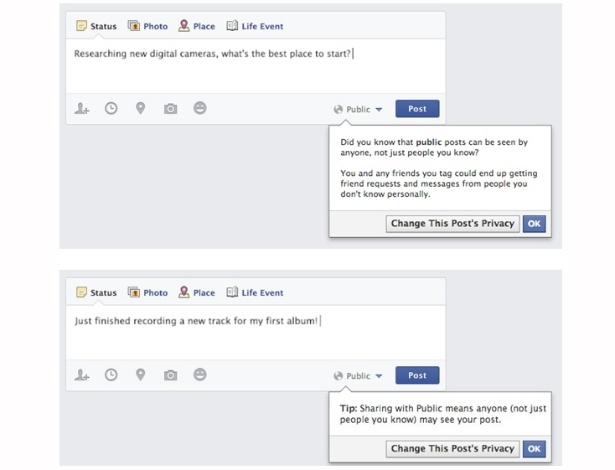
Task: Click Change This Post's Privacy in upper popup
Action: 453,224
